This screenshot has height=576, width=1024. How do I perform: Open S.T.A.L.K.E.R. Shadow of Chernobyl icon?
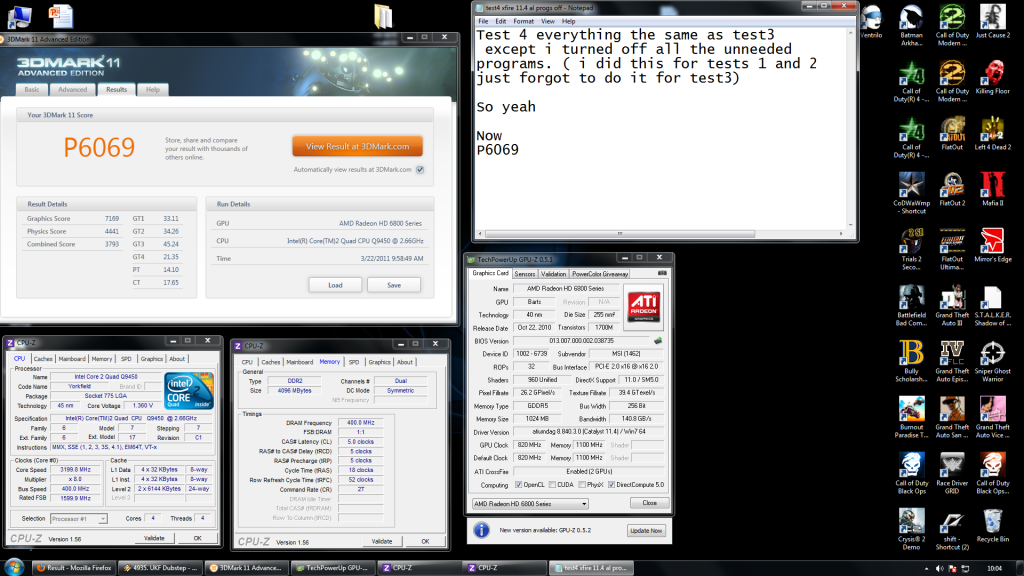[x=992, y=306]
